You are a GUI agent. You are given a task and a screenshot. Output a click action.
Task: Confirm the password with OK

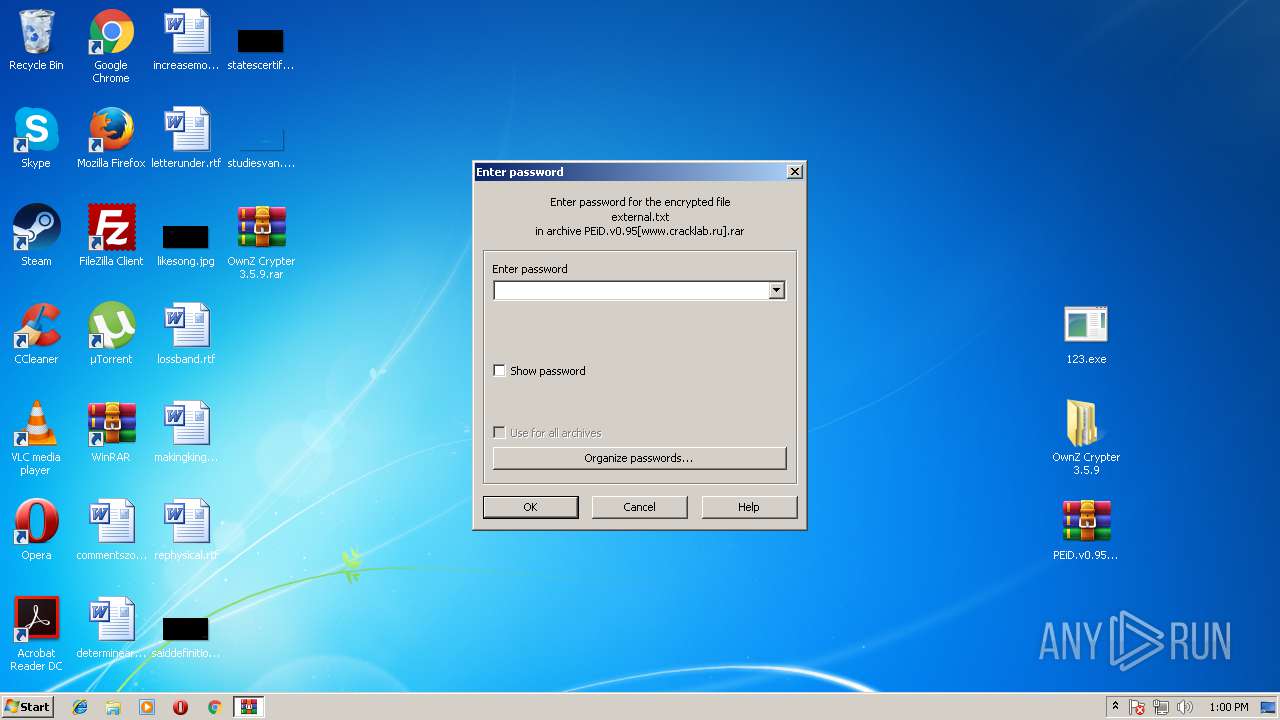(530, 507)
